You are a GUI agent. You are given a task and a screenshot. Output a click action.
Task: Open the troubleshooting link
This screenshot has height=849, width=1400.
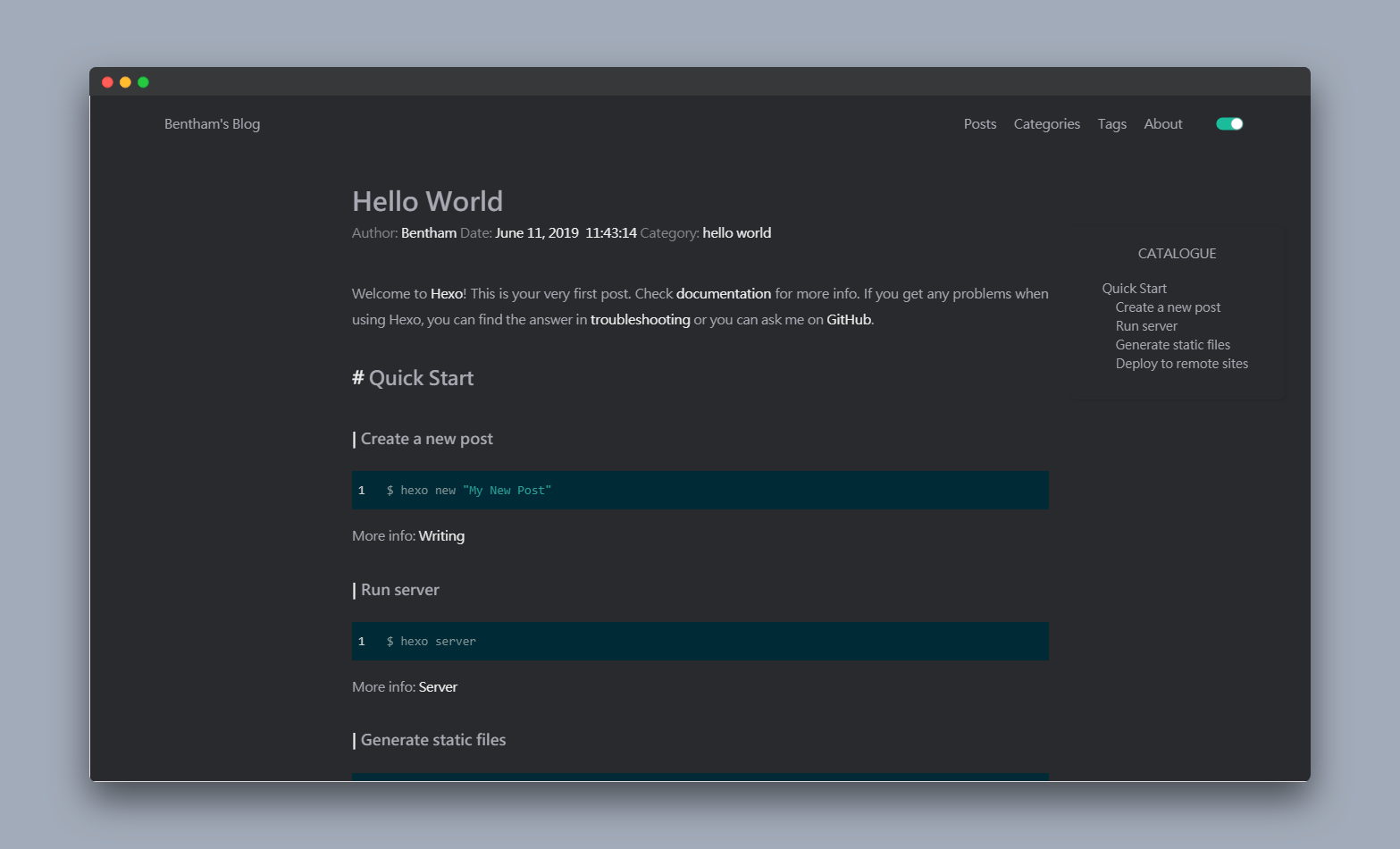641,320
